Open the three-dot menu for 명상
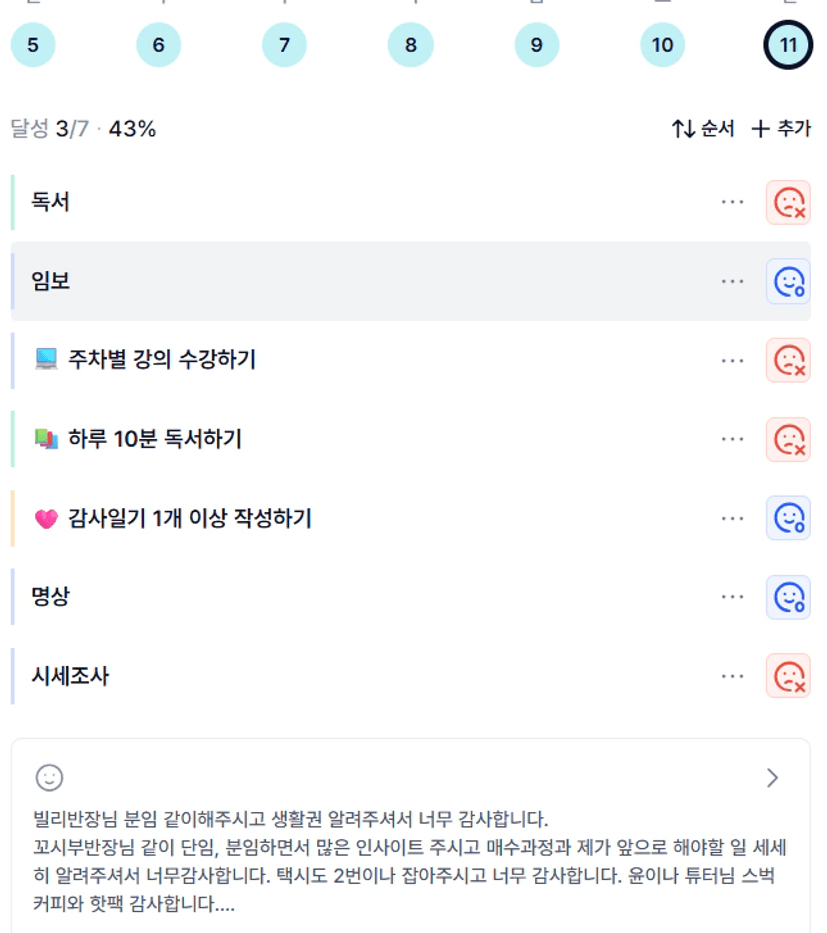 pos(733,597)
